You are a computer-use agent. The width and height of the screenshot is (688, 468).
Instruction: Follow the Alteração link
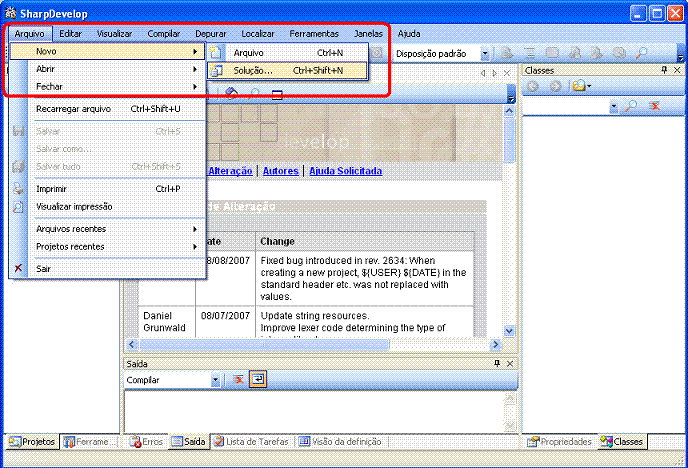tap(230, 171)
